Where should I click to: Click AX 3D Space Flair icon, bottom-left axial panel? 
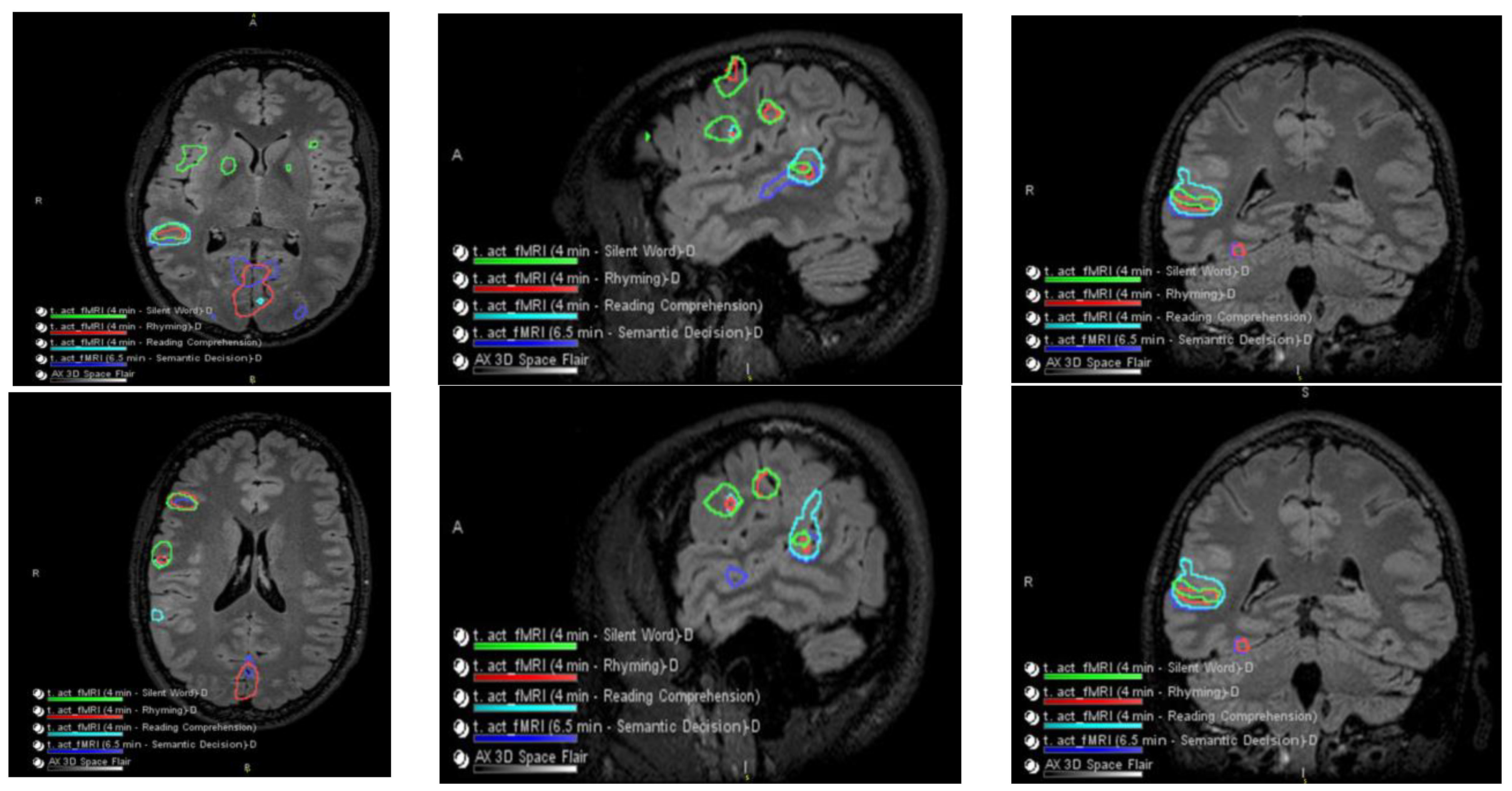[x=39, y=763]
